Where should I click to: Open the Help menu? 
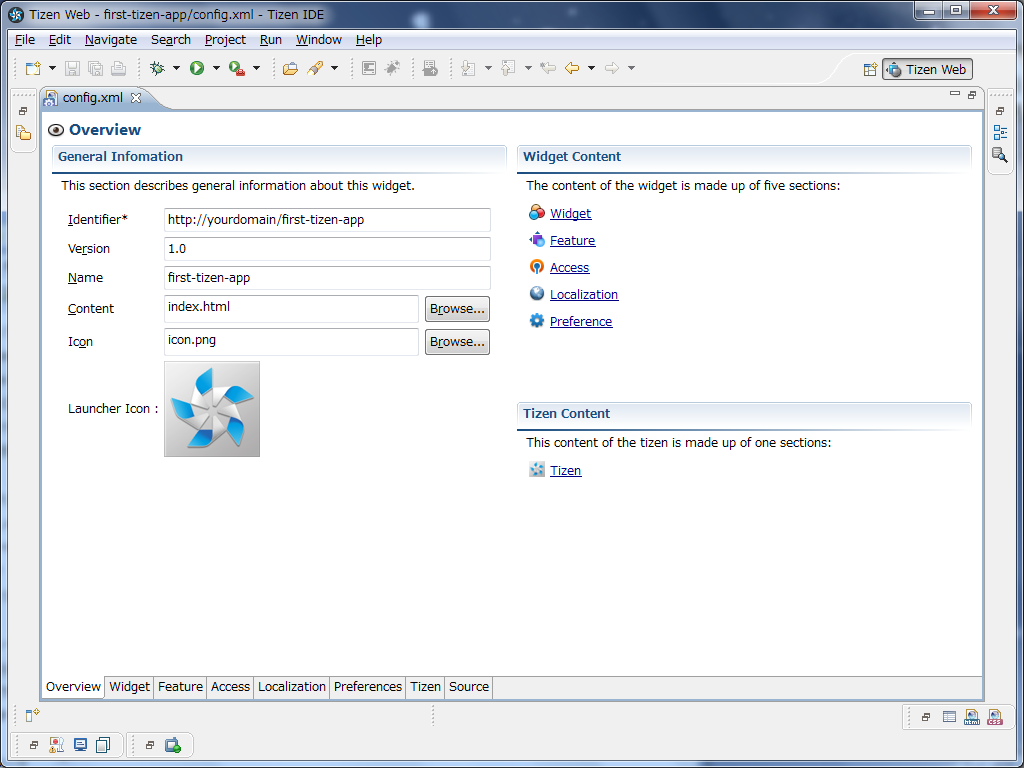tap(369, 40)
